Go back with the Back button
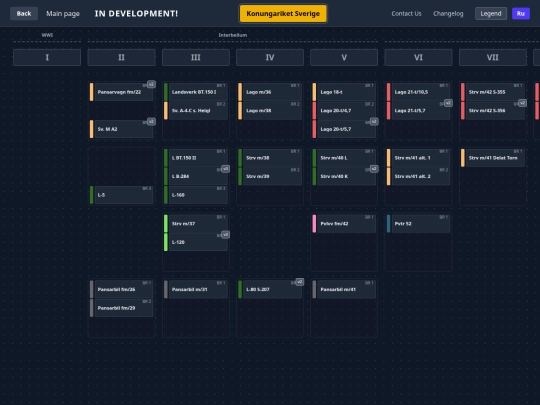 pyautogui.click(x=24, y=13)
